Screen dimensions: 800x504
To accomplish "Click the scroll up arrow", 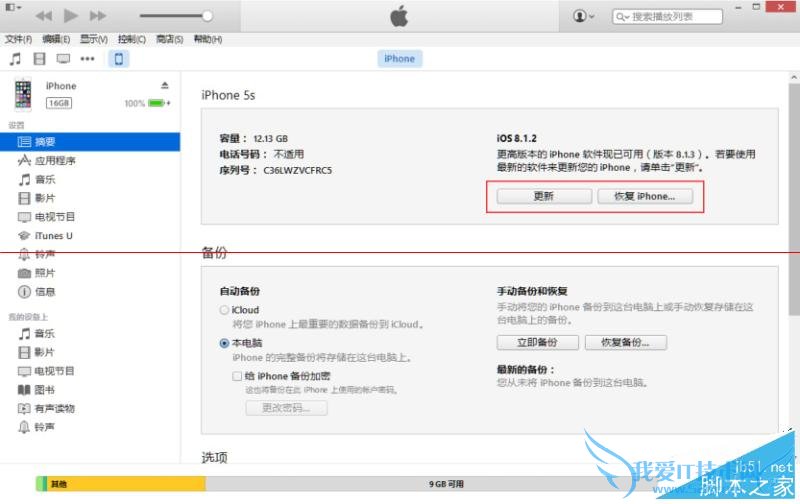I will coord(794,78).
